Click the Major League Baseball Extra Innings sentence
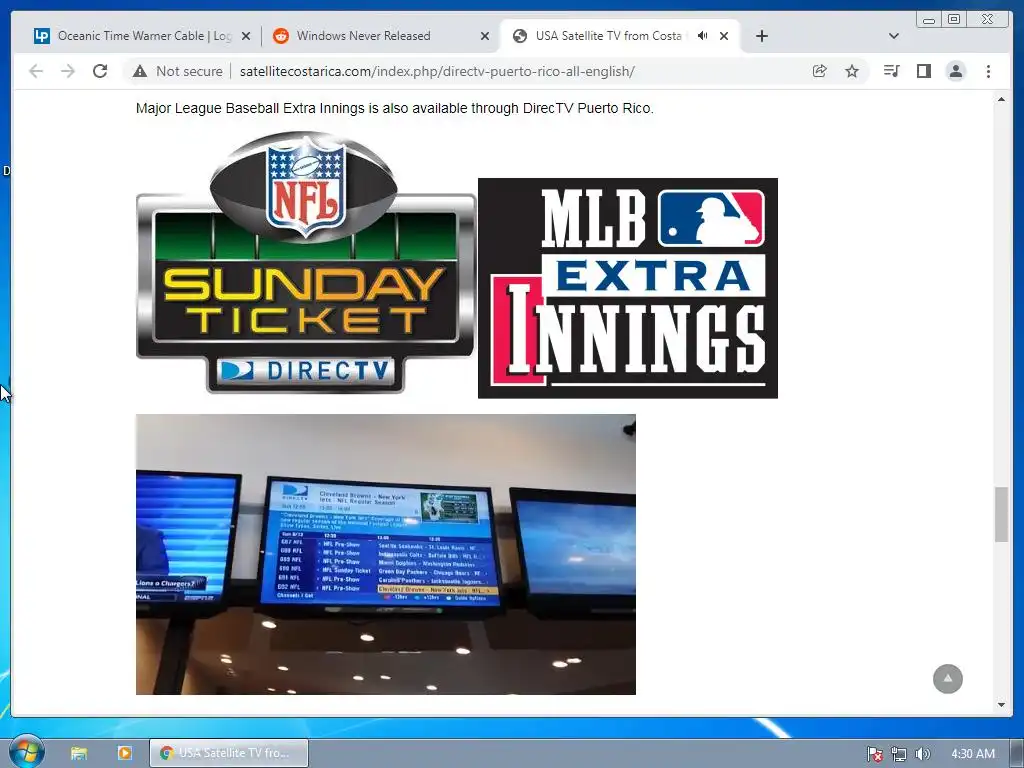Screen dimensions: 1024x768 pyautogui.click(x=394, y=108)
